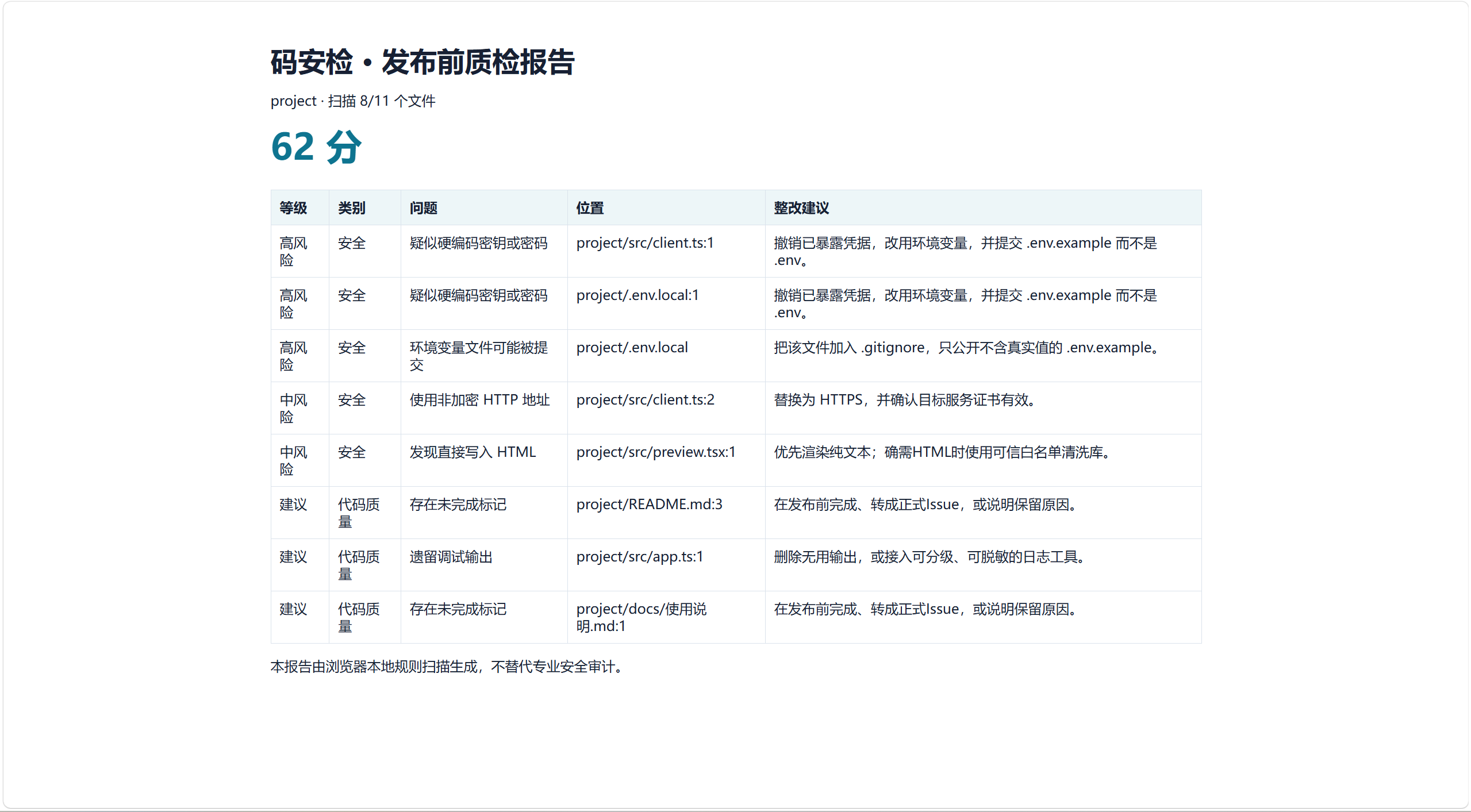The width and height of the screenshot is (1471, 812).
Task: Click the '中风险' level in the preview.tsx row
Action: coord(293,461)
